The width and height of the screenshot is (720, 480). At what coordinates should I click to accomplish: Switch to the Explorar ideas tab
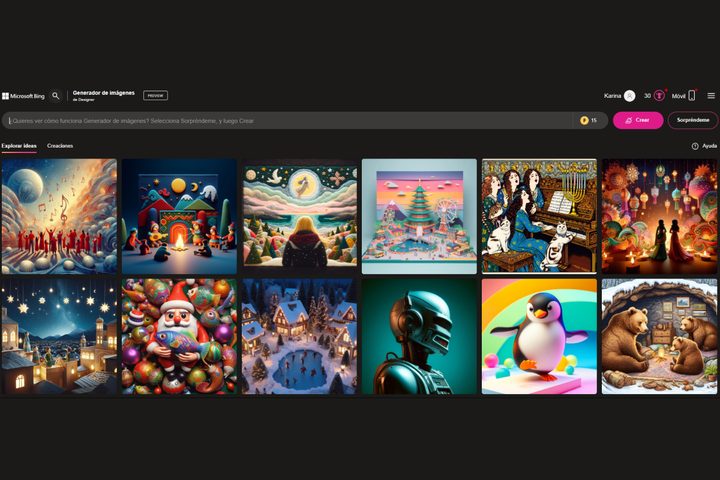tap(19, 146)
